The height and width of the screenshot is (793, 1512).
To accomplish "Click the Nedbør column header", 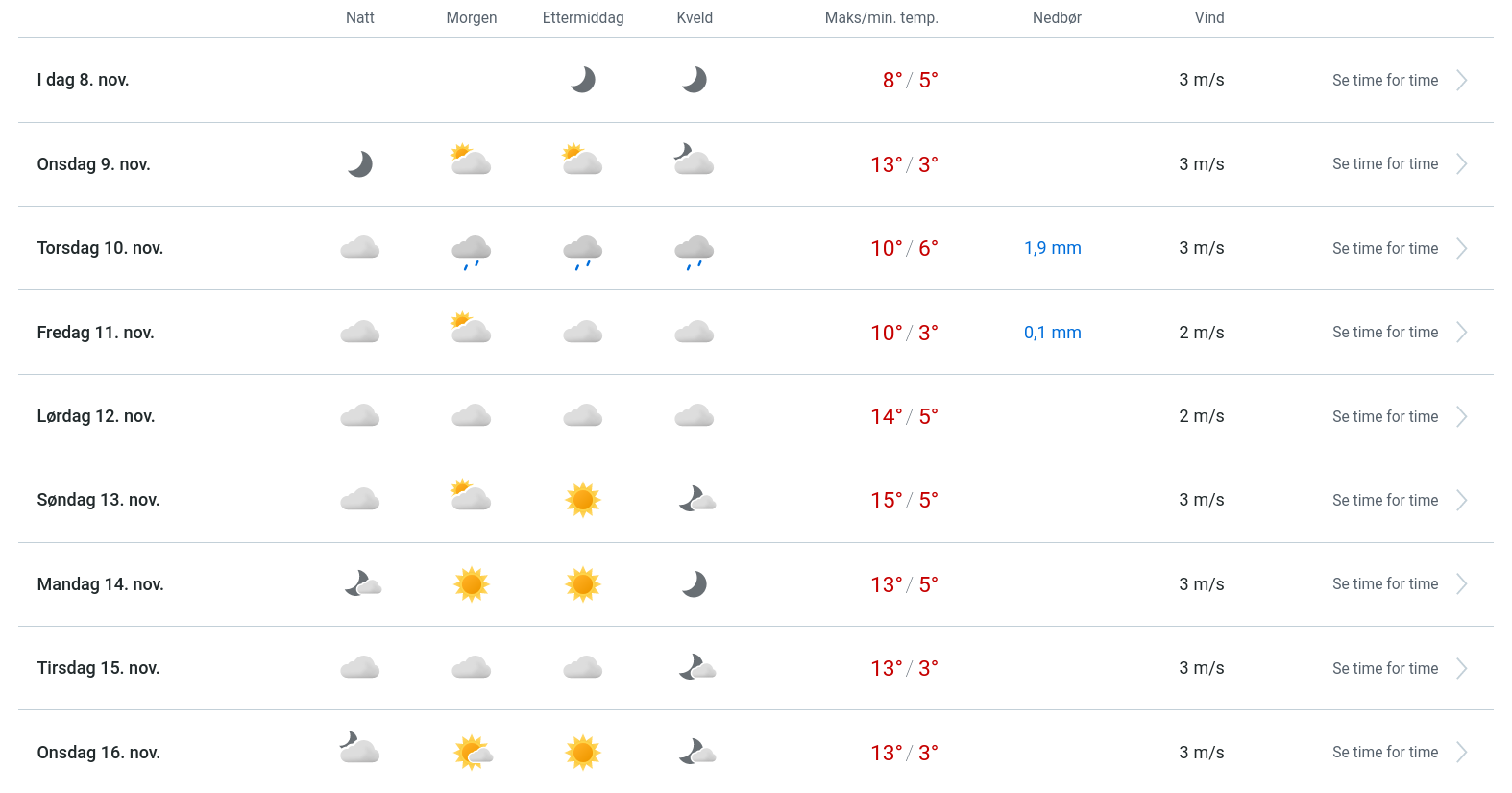I will click(1057, 18).
